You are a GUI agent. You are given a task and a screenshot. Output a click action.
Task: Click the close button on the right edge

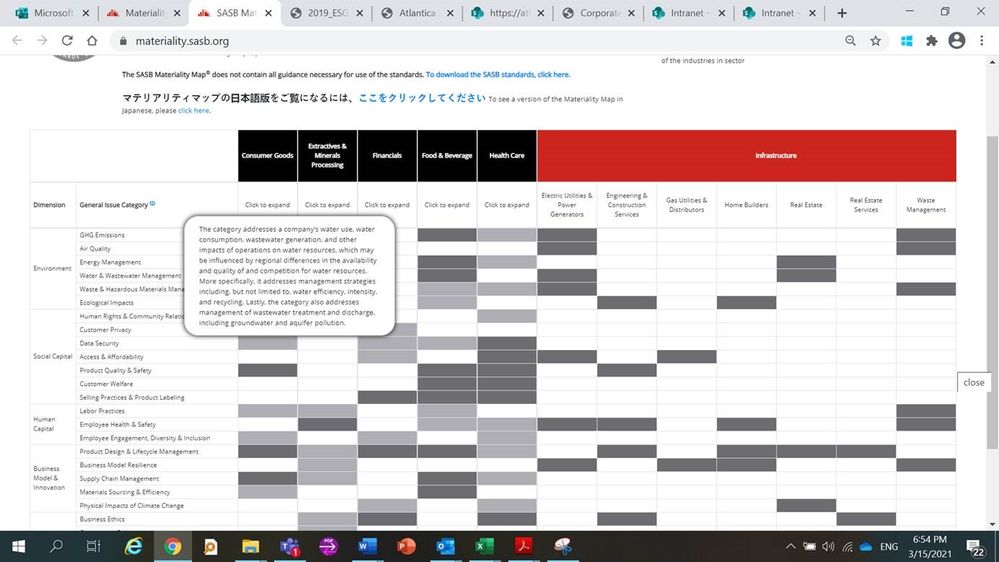click(x=974, y=382)
